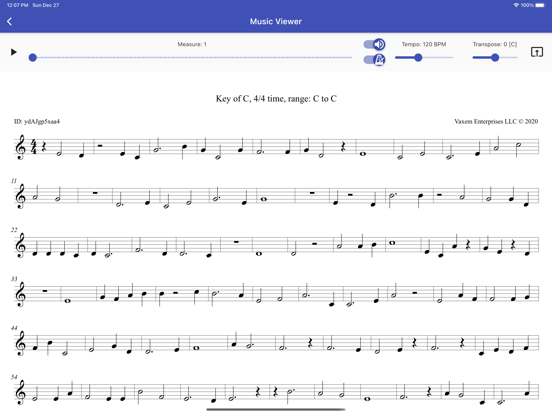The width and height of the screenshot is (552, 414).
Task: Click measure number 11 on the second staff
Action: [14, 181]
